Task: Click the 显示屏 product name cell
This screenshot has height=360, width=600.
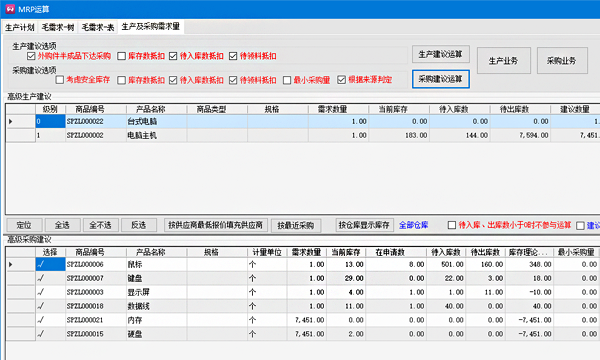Action: (157, 292)
